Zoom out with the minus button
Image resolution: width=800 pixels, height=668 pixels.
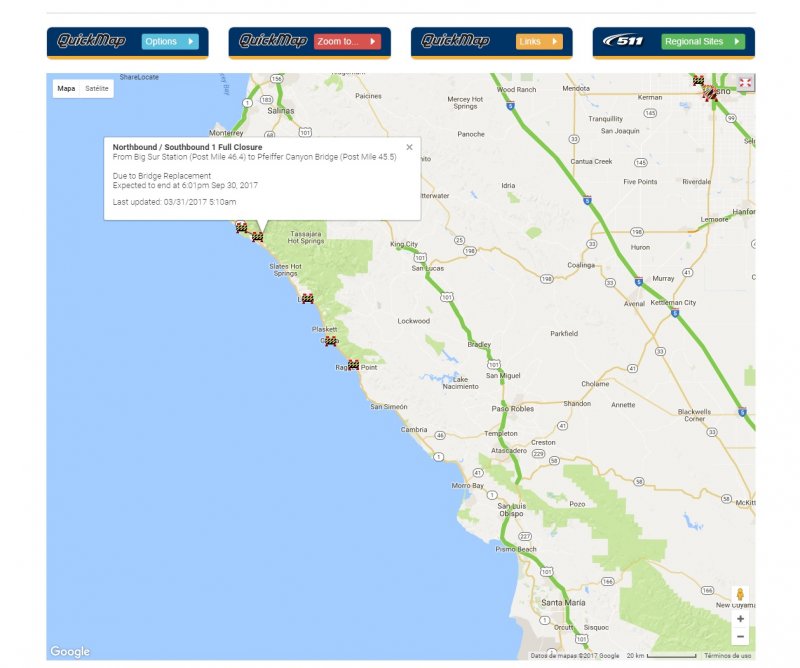coord(740,636)
